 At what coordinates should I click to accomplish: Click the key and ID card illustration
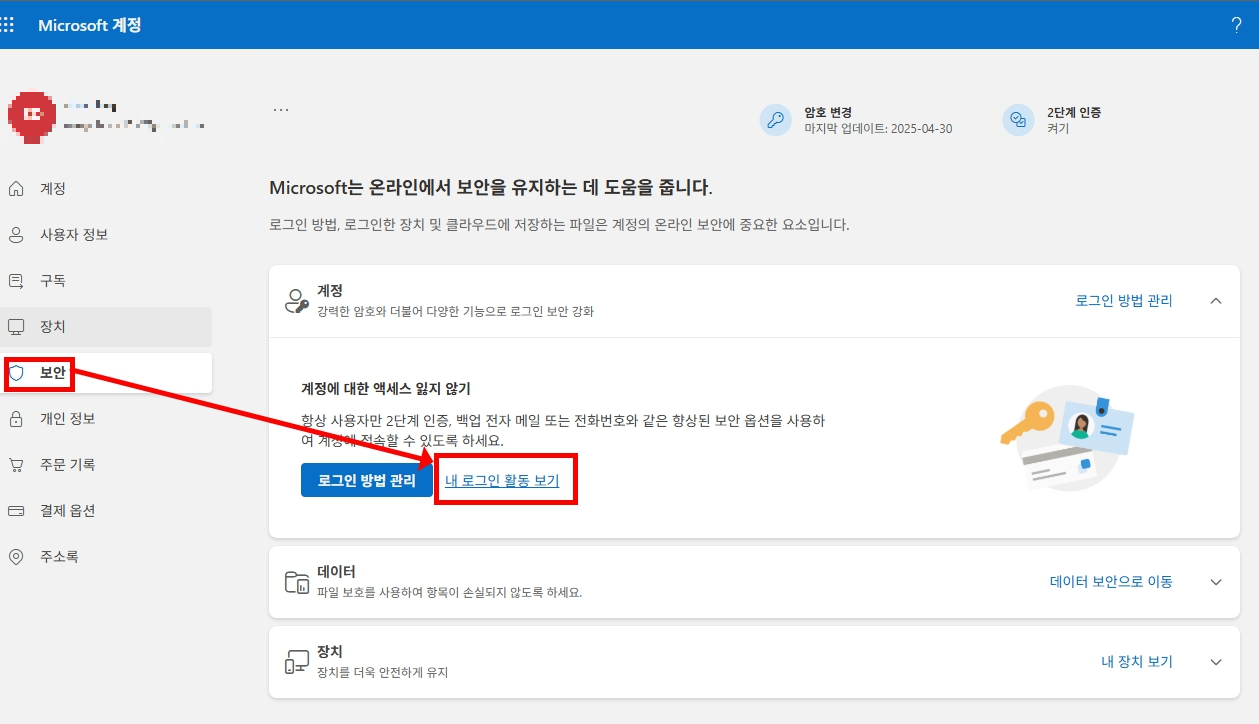coord(1067,438)
